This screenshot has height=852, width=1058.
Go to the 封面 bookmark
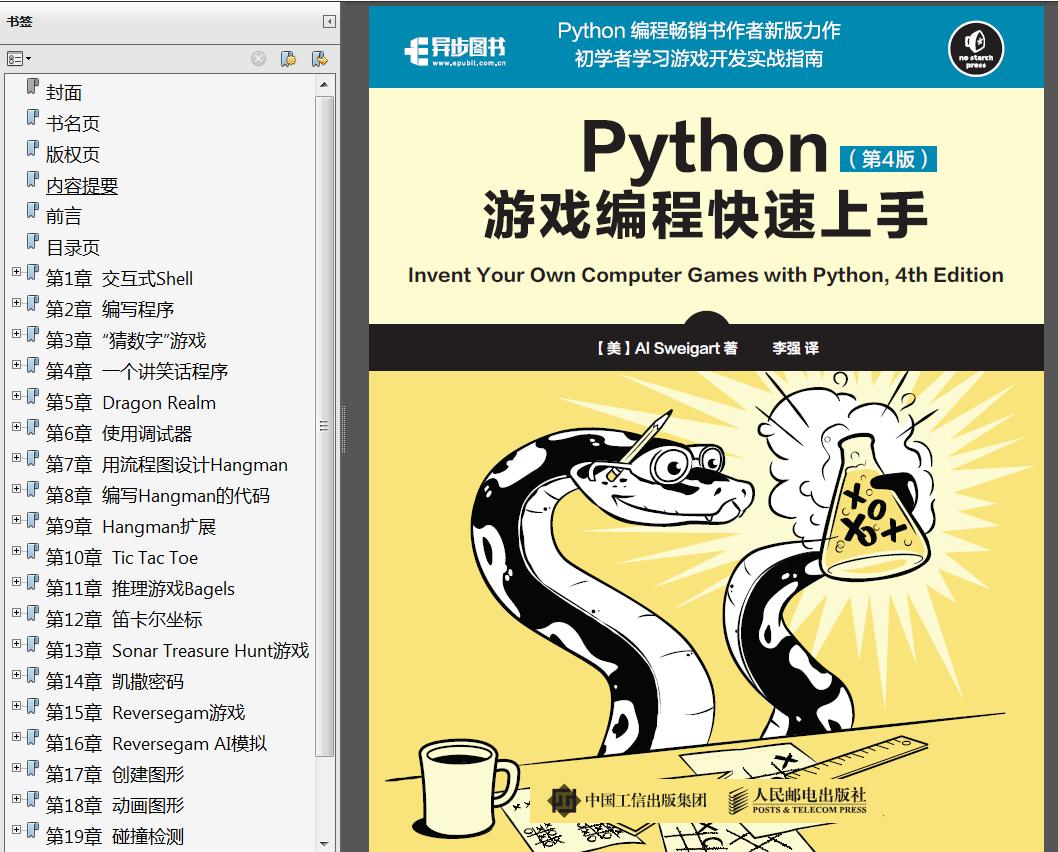tap(64, 92)
